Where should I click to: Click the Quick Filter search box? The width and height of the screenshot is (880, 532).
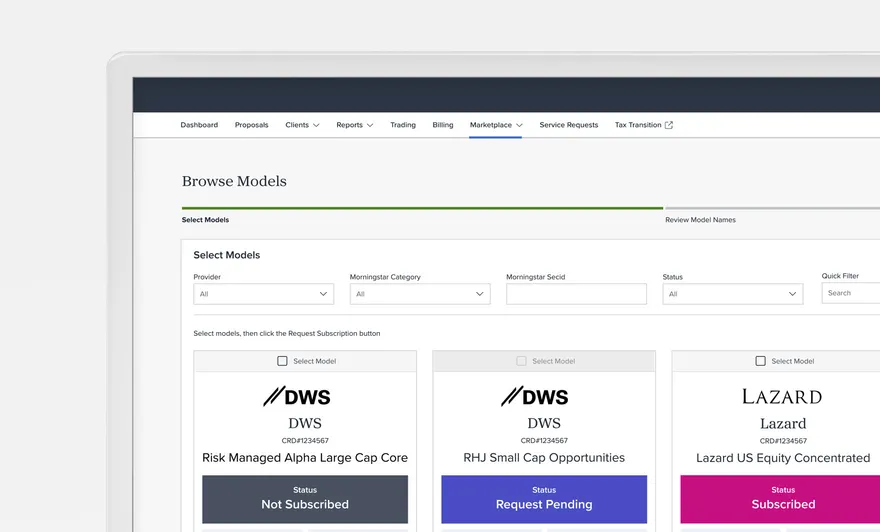coord(851,293)
